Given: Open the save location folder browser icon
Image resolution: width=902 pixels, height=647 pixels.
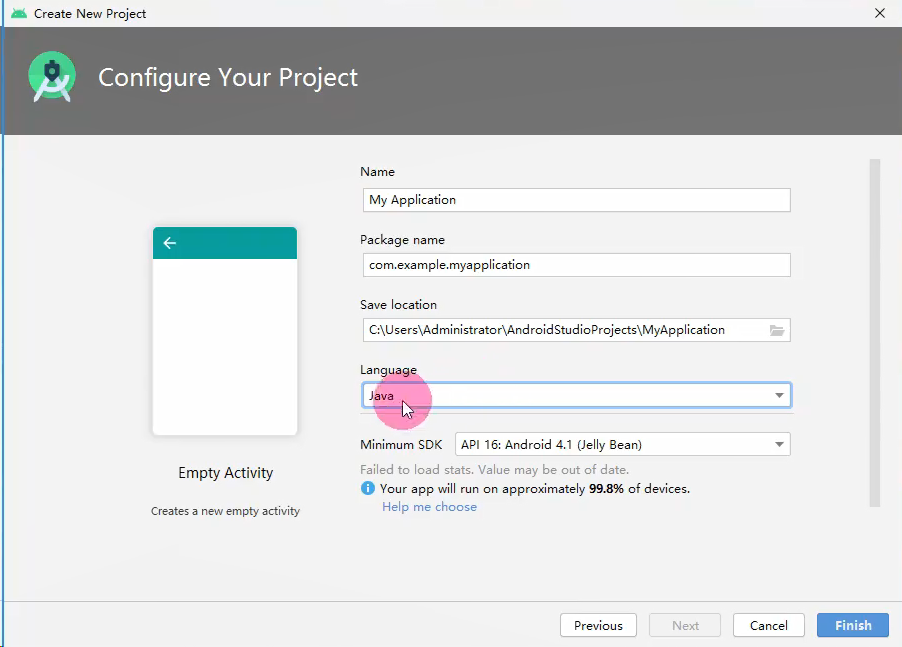Looking at the screenshot, I should 777,330.
